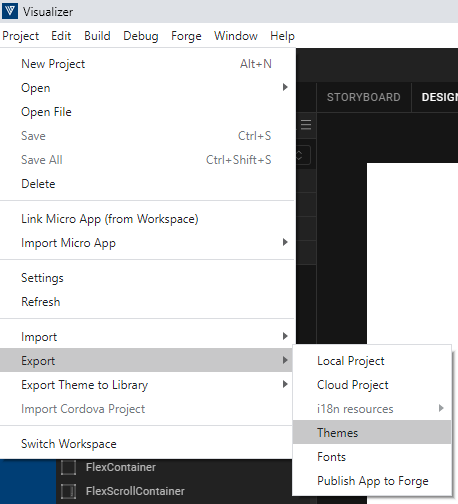
Task: Select the FlexScrollContainer widget icon
Action: pyautogui.click(x=68, y=491)
